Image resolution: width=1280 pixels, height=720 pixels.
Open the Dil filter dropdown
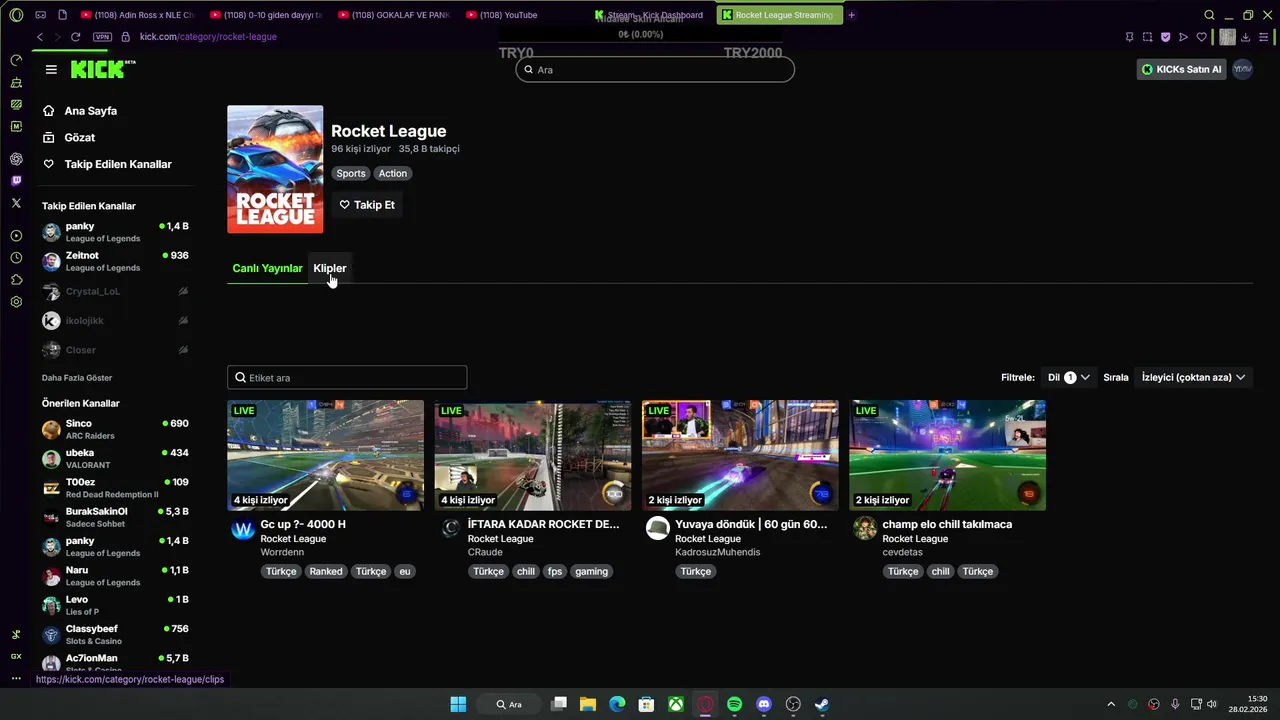1068,377
